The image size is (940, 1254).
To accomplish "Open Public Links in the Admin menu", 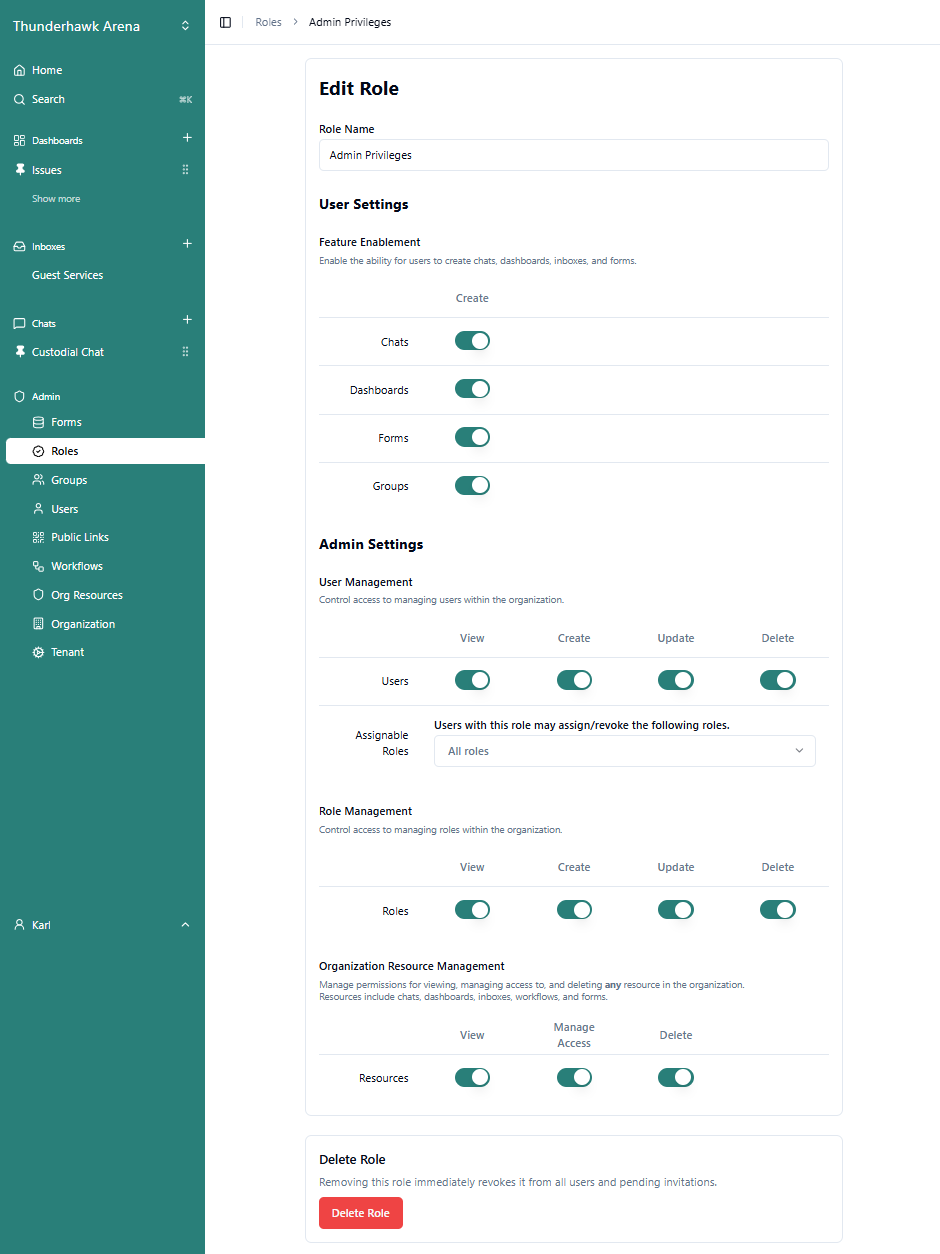I will [80, 537].
